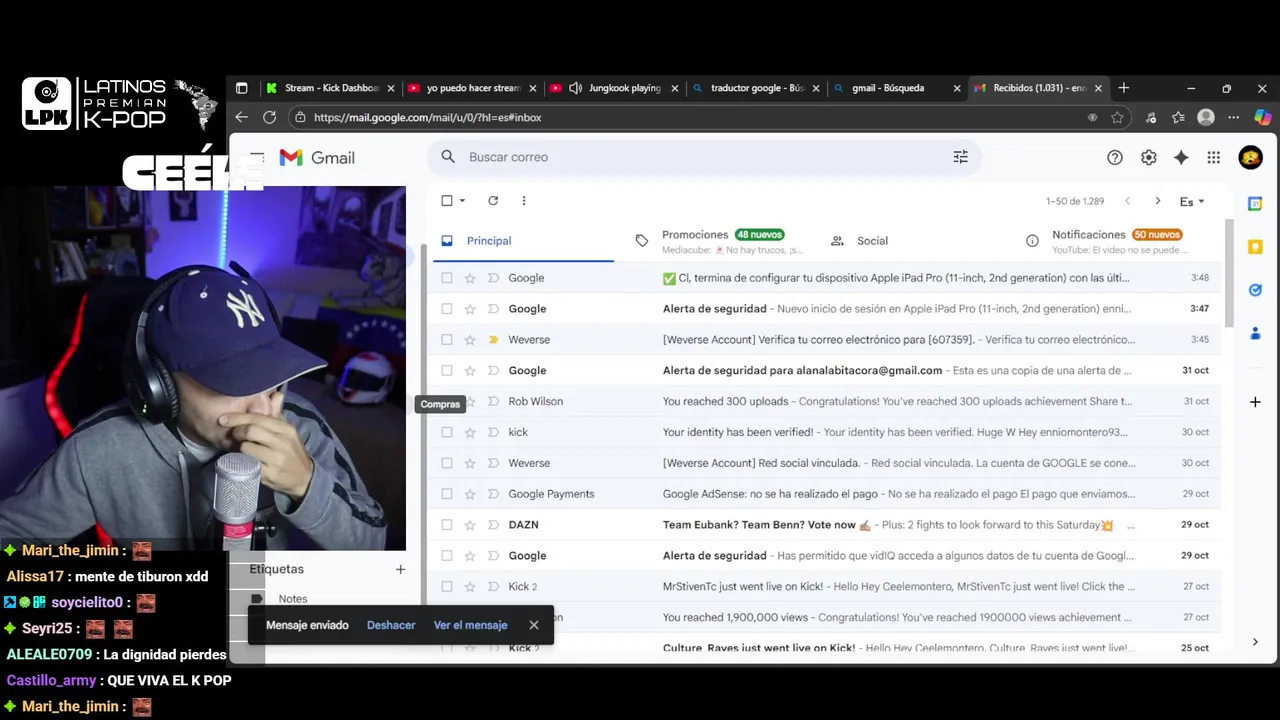Get add-ons plus icon in side panel

click(x=1255, y=402)
